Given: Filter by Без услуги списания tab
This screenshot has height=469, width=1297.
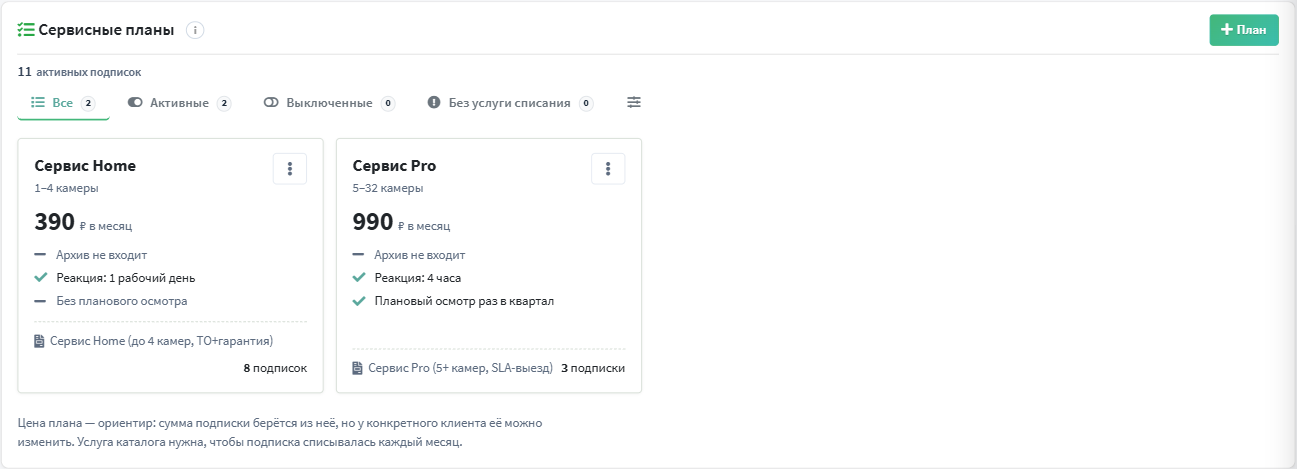Looking at the screenshot, I should tap(510, 103).
